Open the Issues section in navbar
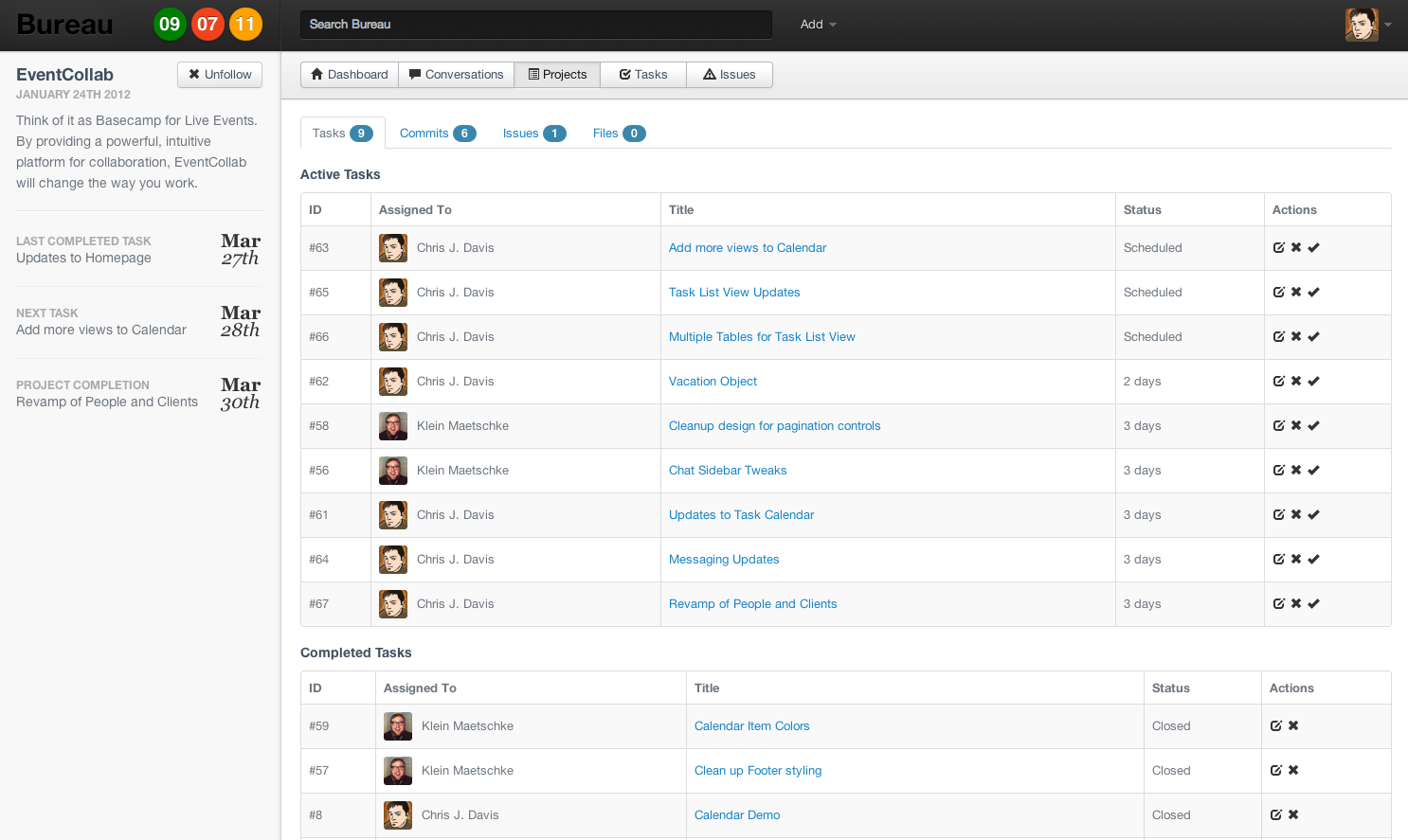 (730, 75)
